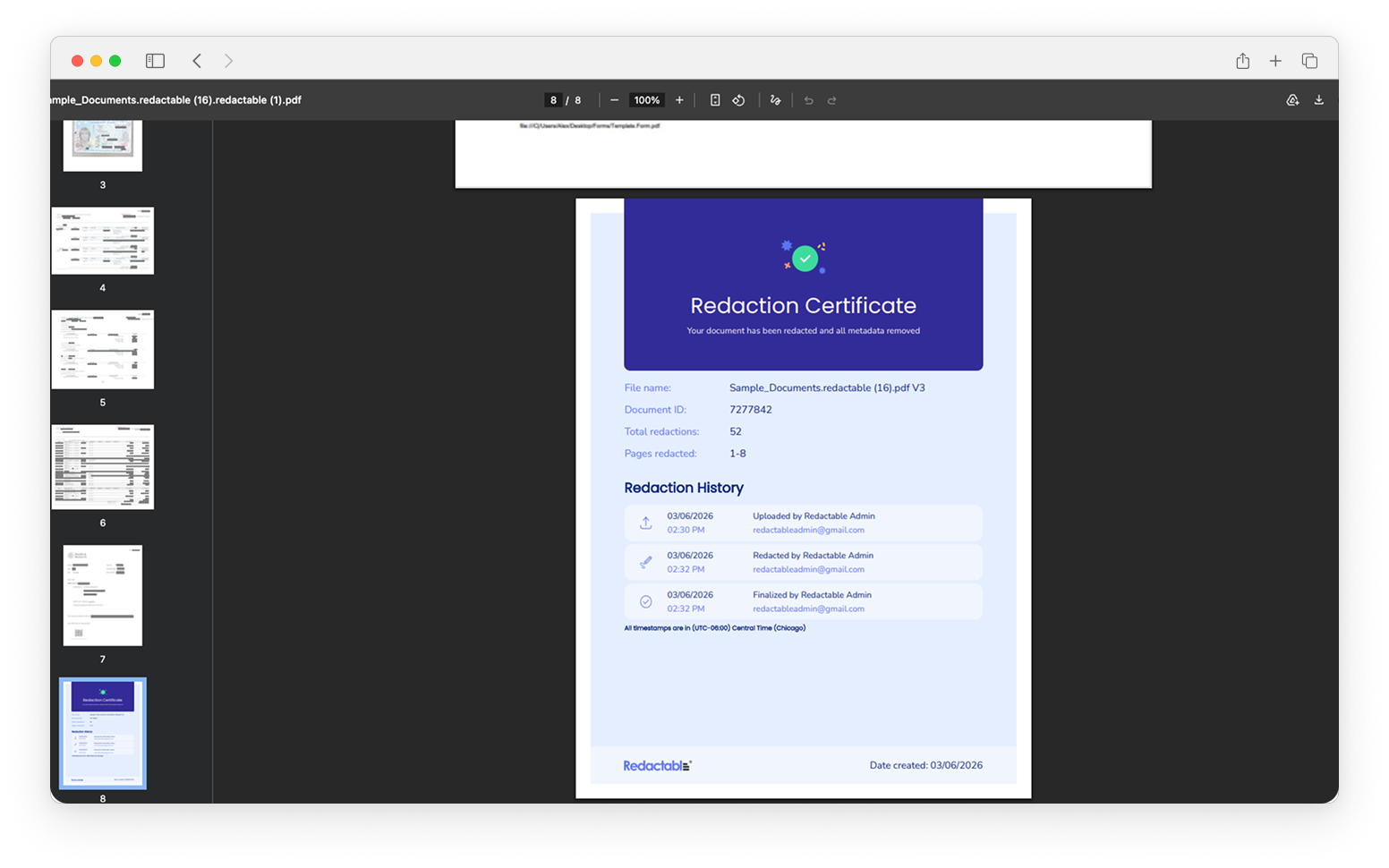
Task: Click the 100% zoom level field
Action: (646, 100)
